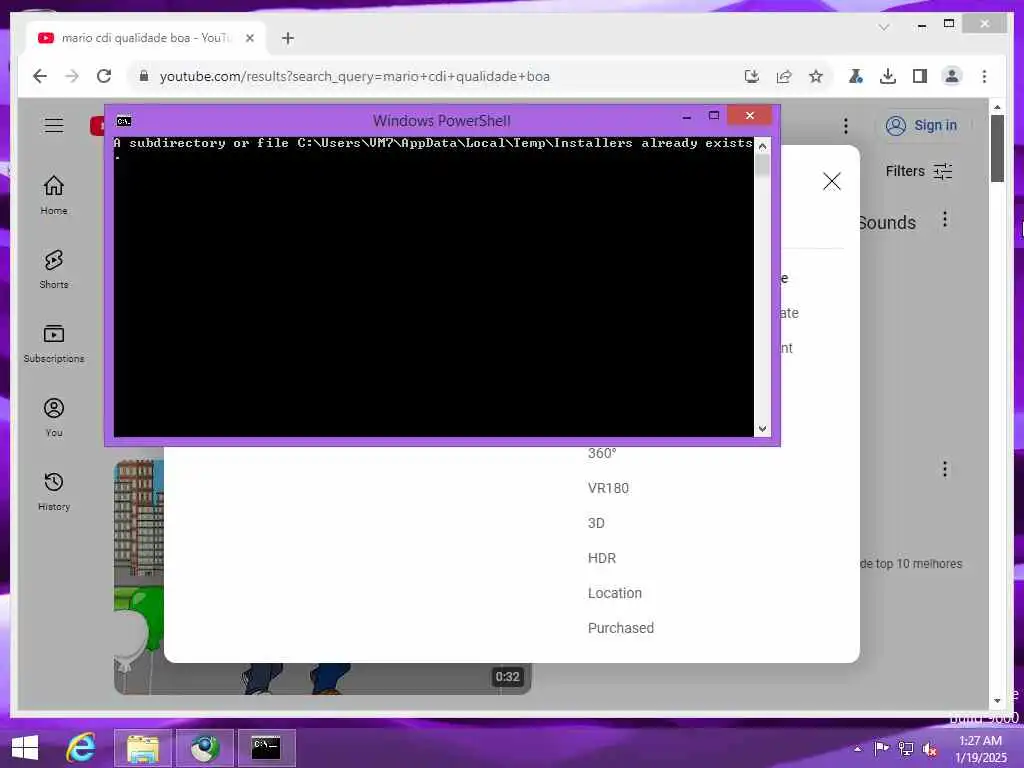1024x768 pixels.
Task: Show hidden system tray icons
Action: tap(858, 748)
